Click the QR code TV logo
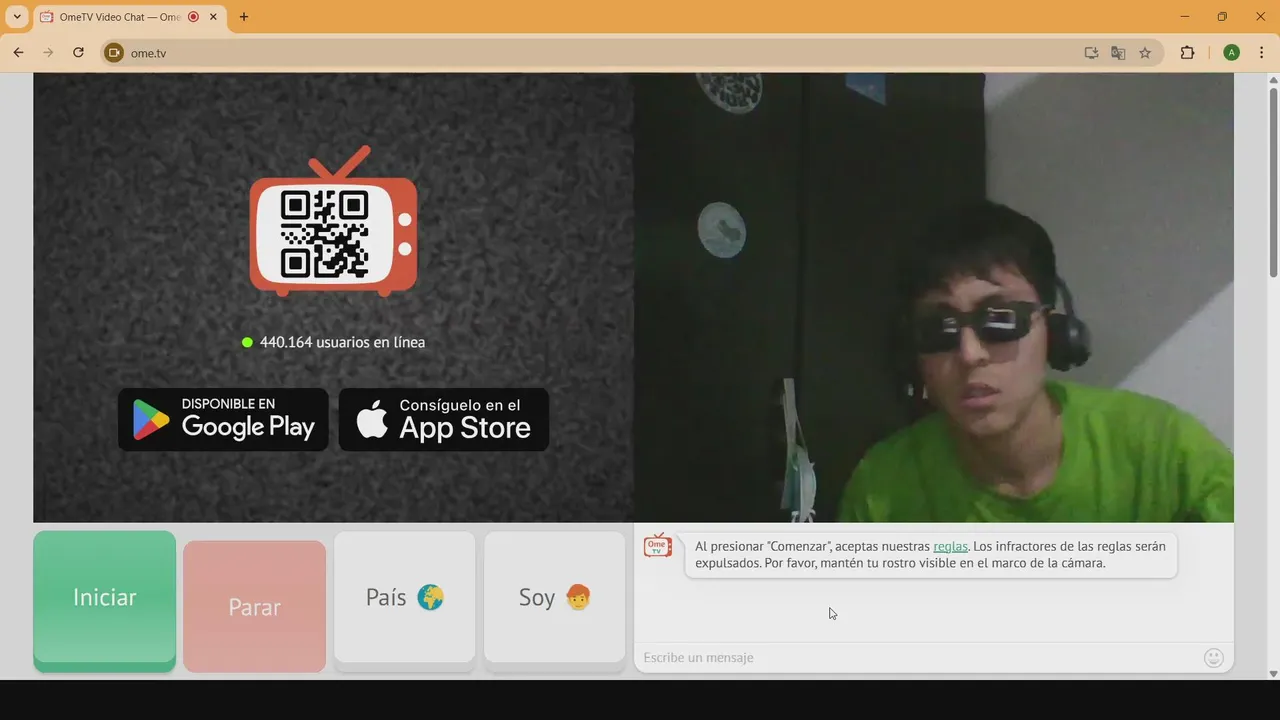The width and height of the screenshot is (1280, 720). coord(333,222)
